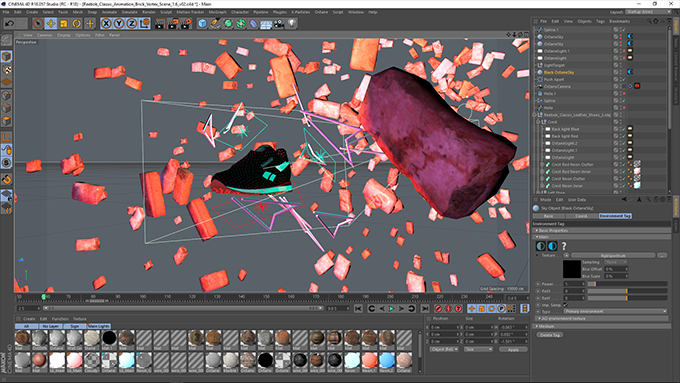
Task: Click the black texture preview swatch
Action: coord(572,269)
